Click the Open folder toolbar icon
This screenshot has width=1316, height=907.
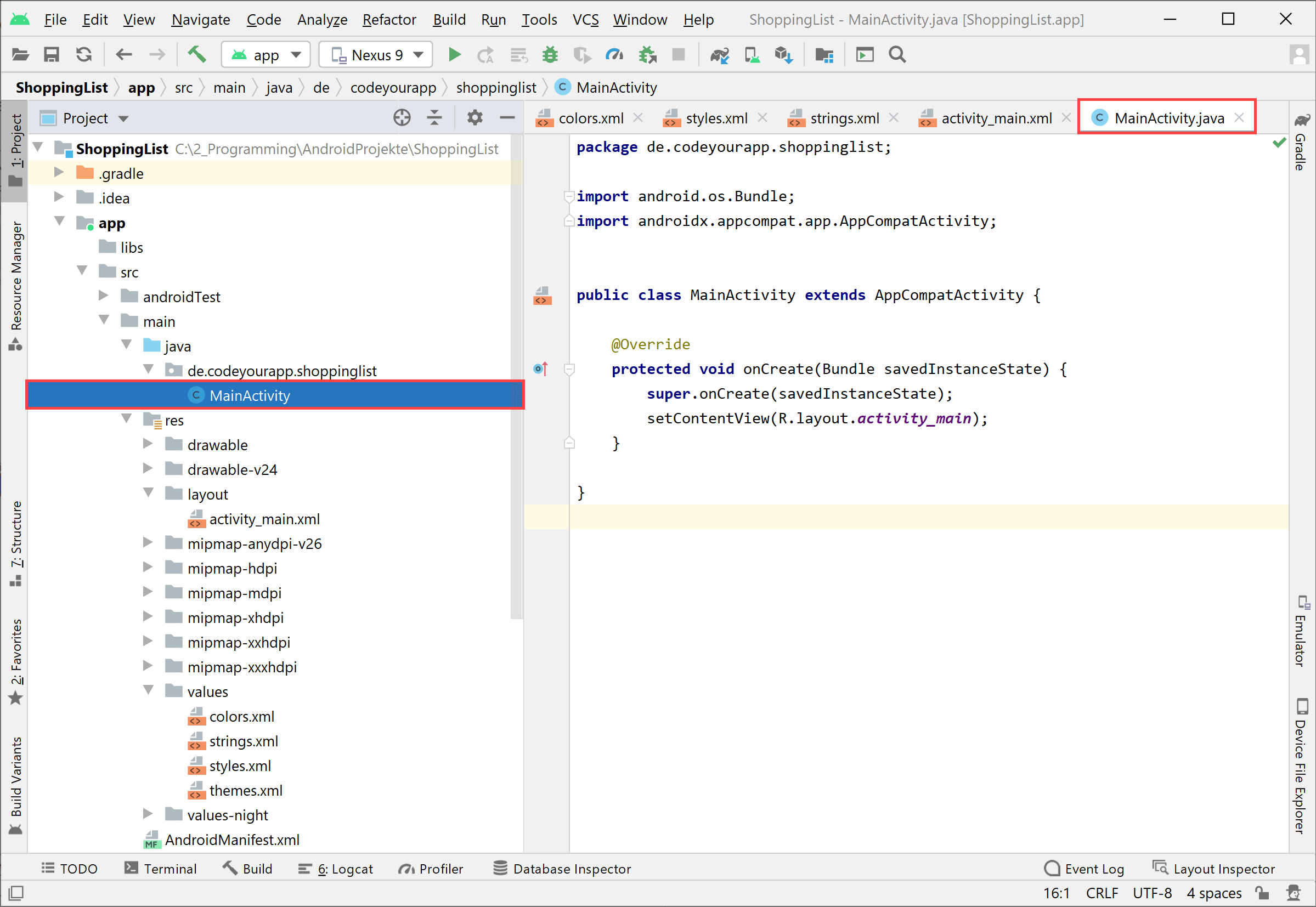pyautogui.click(x=20, y=55)
